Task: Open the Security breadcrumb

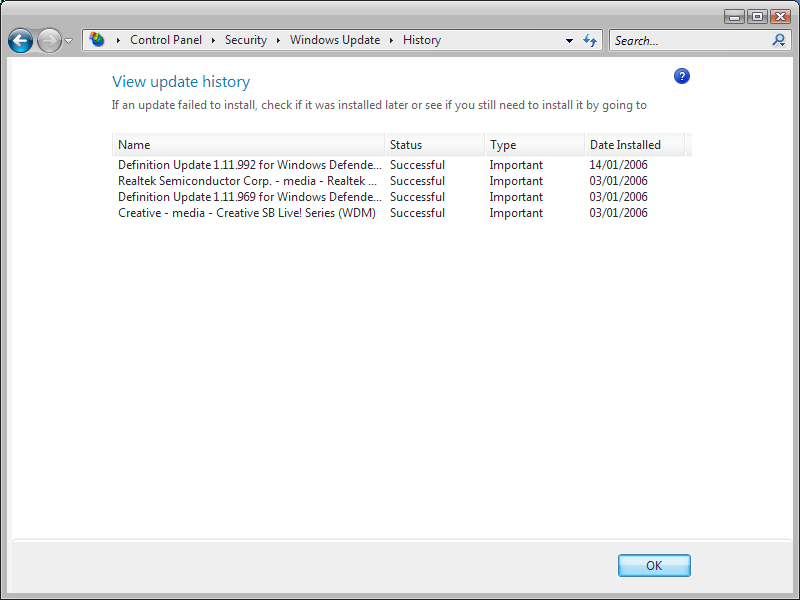Action: (246, 40)
